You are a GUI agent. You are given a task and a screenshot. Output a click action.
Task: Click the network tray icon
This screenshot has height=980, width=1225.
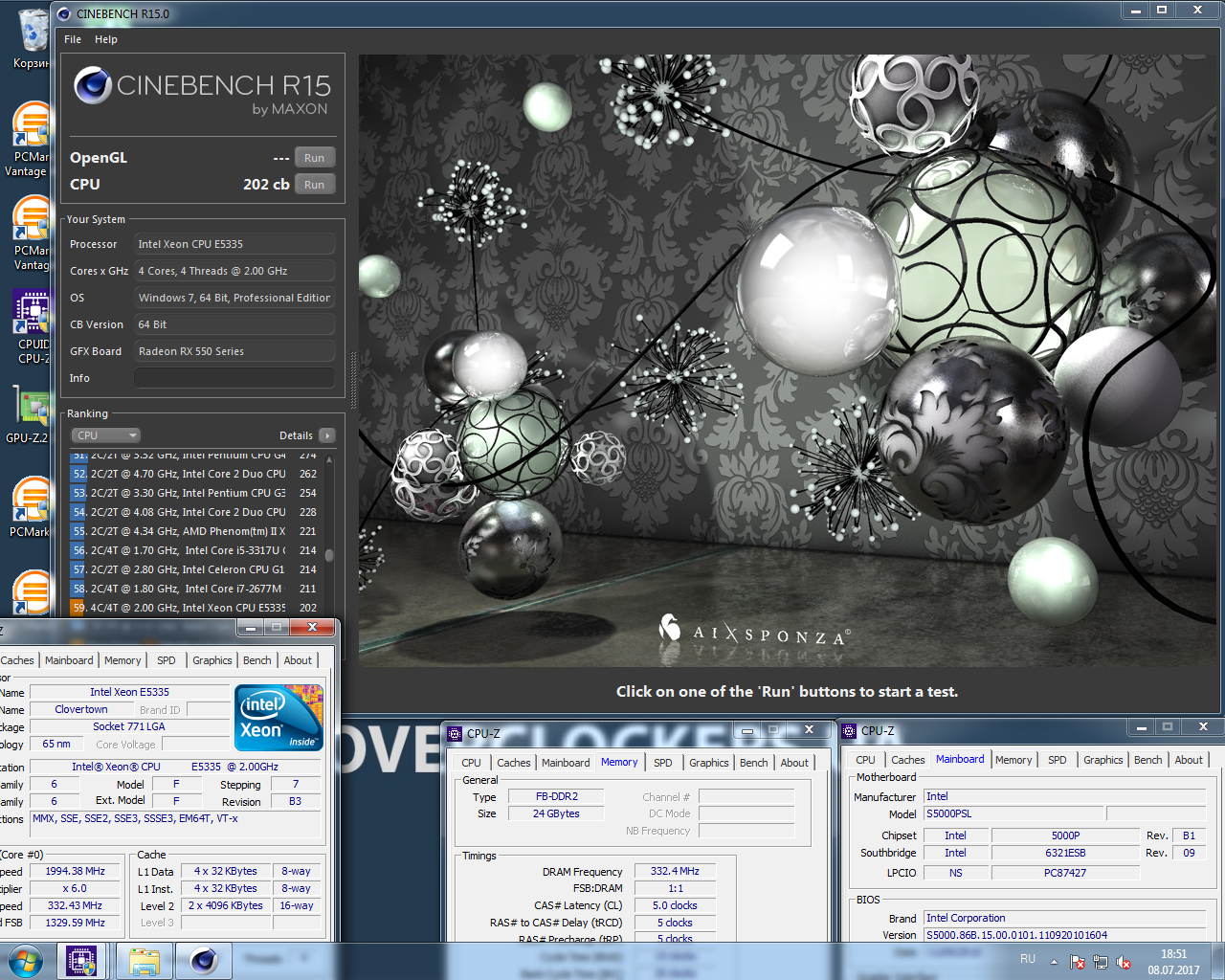[1101, 962]
